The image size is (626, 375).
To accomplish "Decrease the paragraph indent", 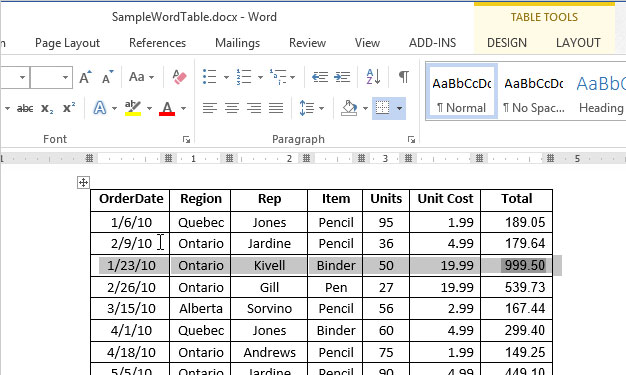I will coord(320,77).
